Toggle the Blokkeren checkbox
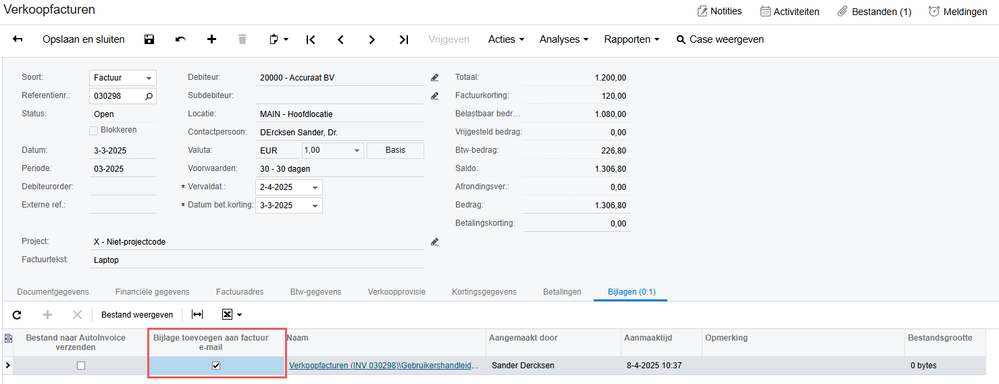The image size is (999, 384). point(94,130)
